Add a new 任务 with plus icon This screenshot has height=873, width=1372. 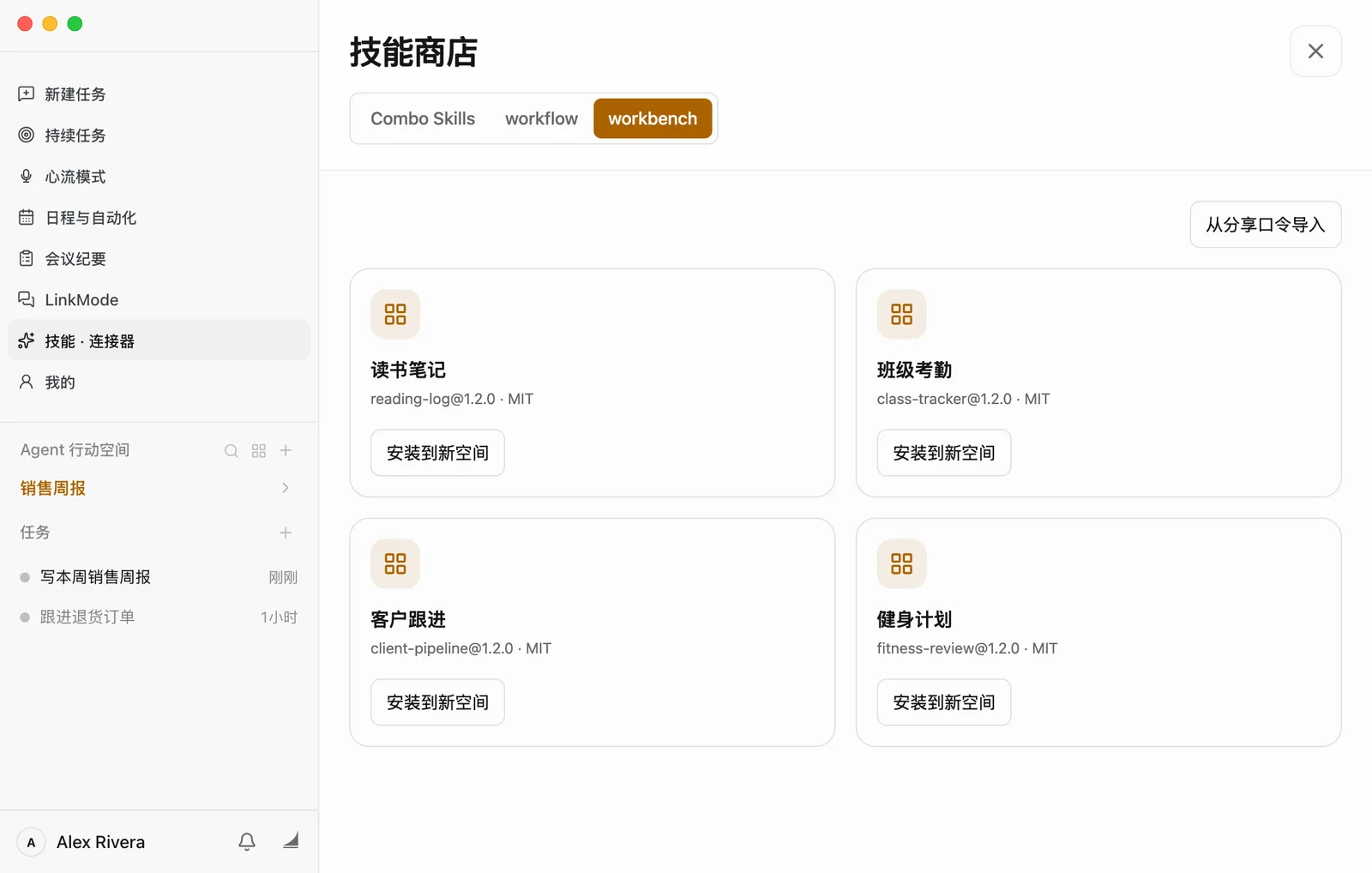tap(286, 533)
